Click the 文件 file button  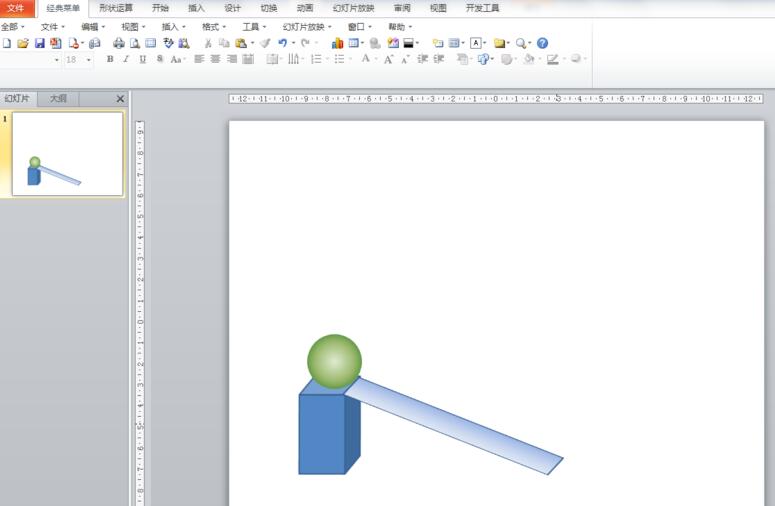point(15,8)
